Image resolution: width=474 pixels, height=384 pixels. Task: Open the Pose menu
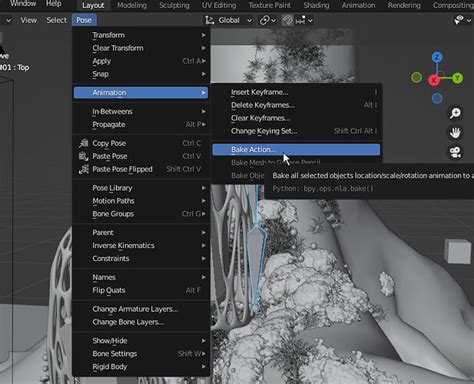coord(84,20)
